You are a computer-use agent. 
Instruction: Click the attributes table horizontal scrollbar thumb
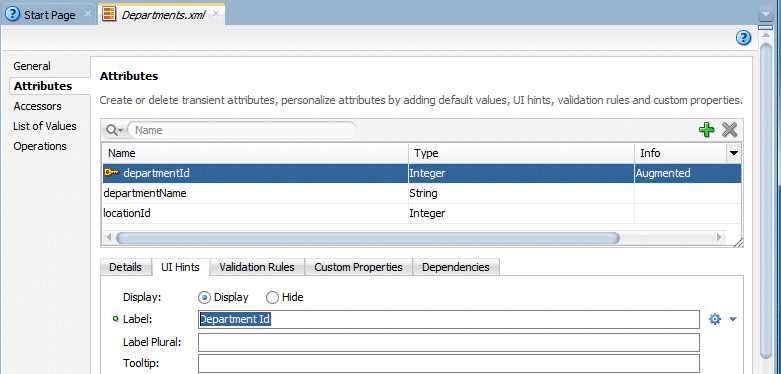click(368, 238)
